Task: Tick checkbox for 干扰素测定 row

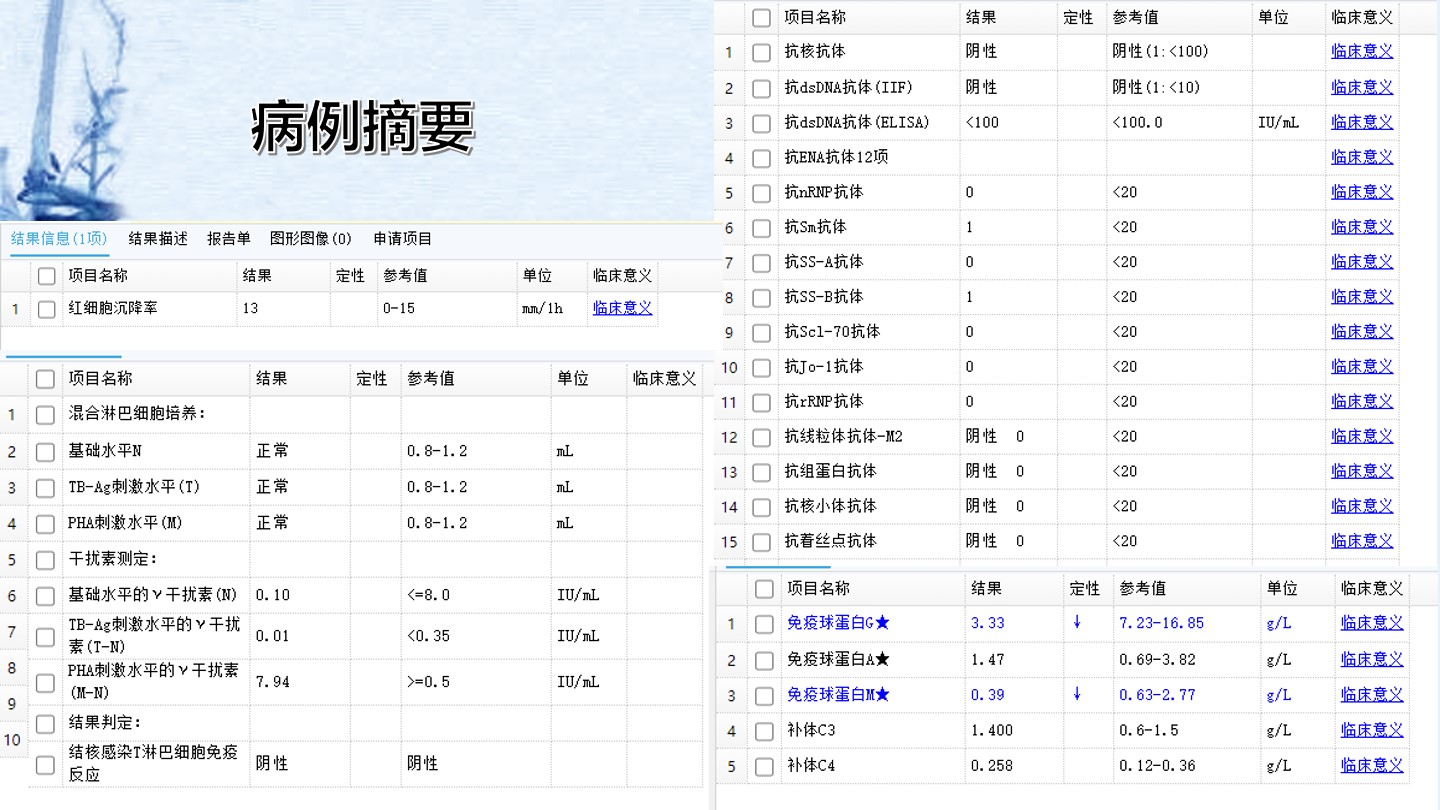Action: click(x=45, y=560)
